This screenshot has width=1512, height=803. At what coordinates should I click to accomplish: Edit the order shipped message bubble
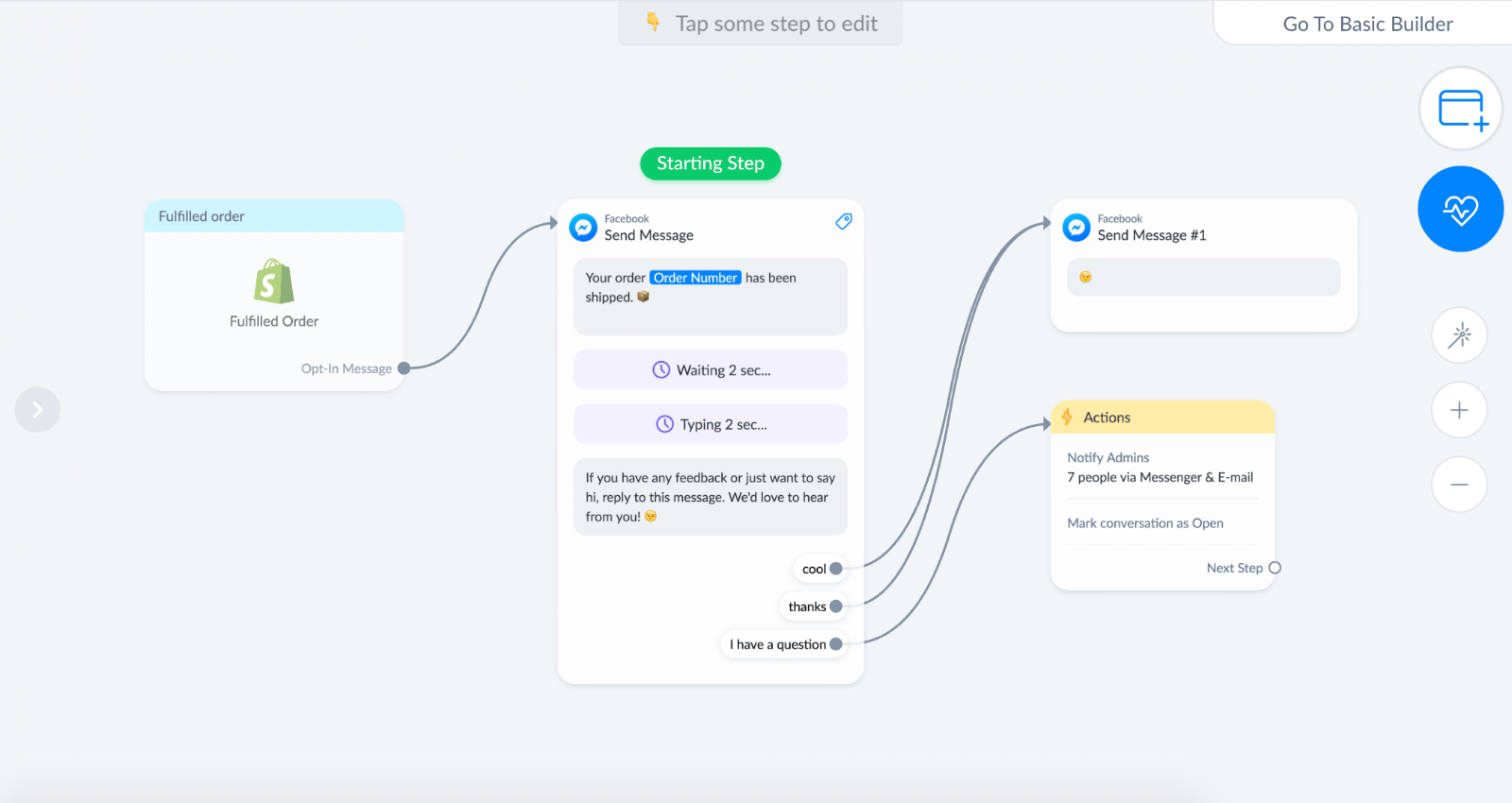[x=711, y=297]
